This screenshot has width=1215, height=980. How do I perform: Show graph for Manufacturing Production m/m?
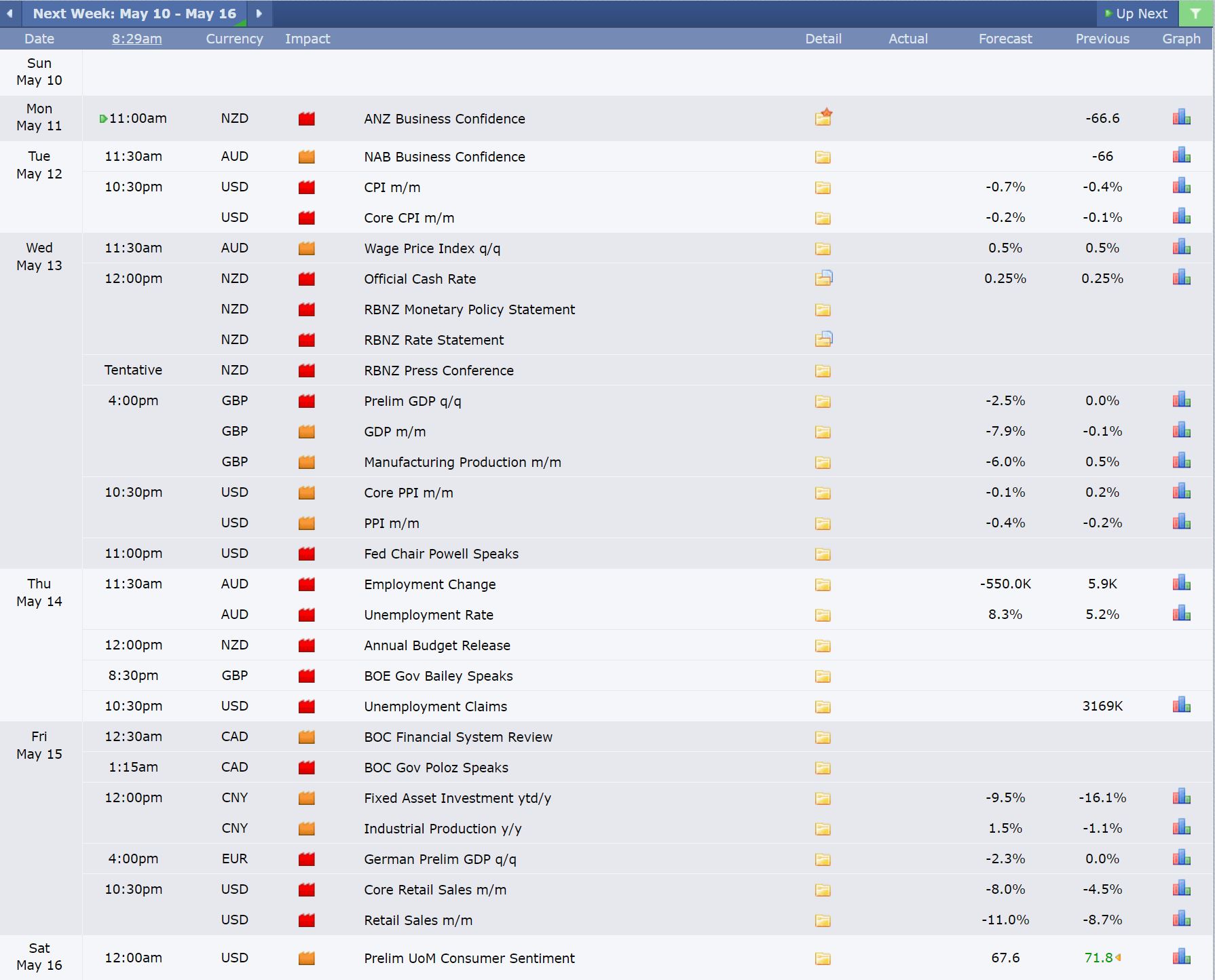pos(1181,461)
